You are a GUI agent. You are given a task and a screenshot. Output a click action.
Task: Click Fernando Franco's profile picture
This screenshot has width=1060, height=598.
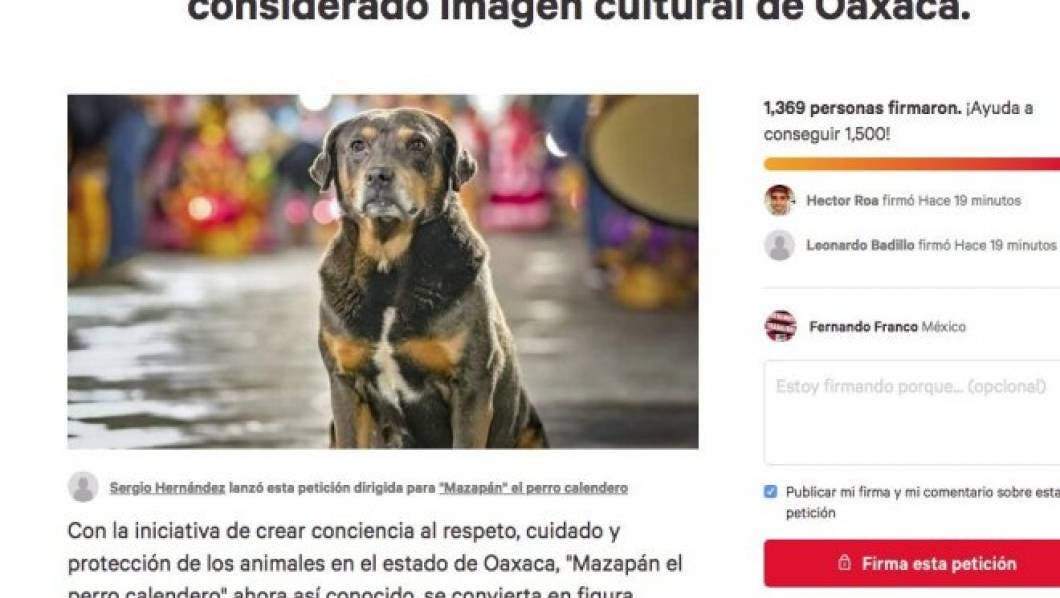pos(780,326)
